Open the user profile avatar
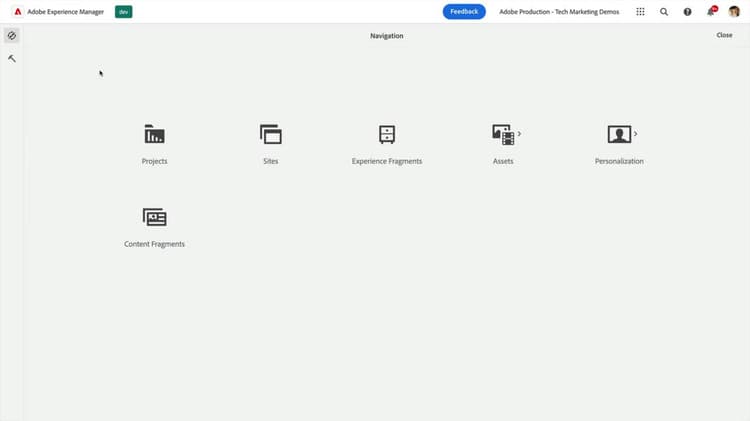This screenshot has width=750, height=421. (x=734, y=11)
